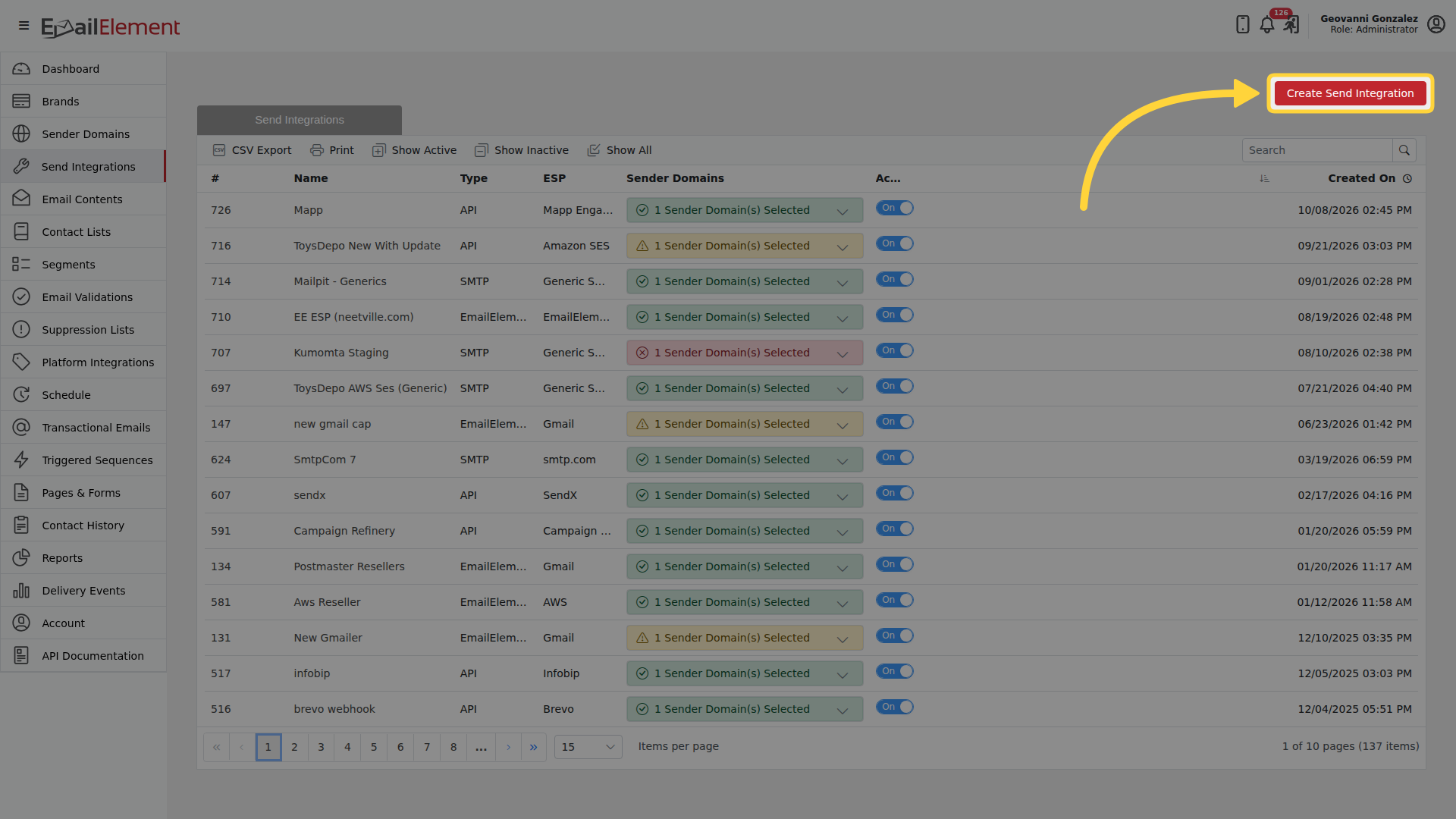Click the Delivery Events bar chart icon
1456x819 pixels.
coord(21,591)
